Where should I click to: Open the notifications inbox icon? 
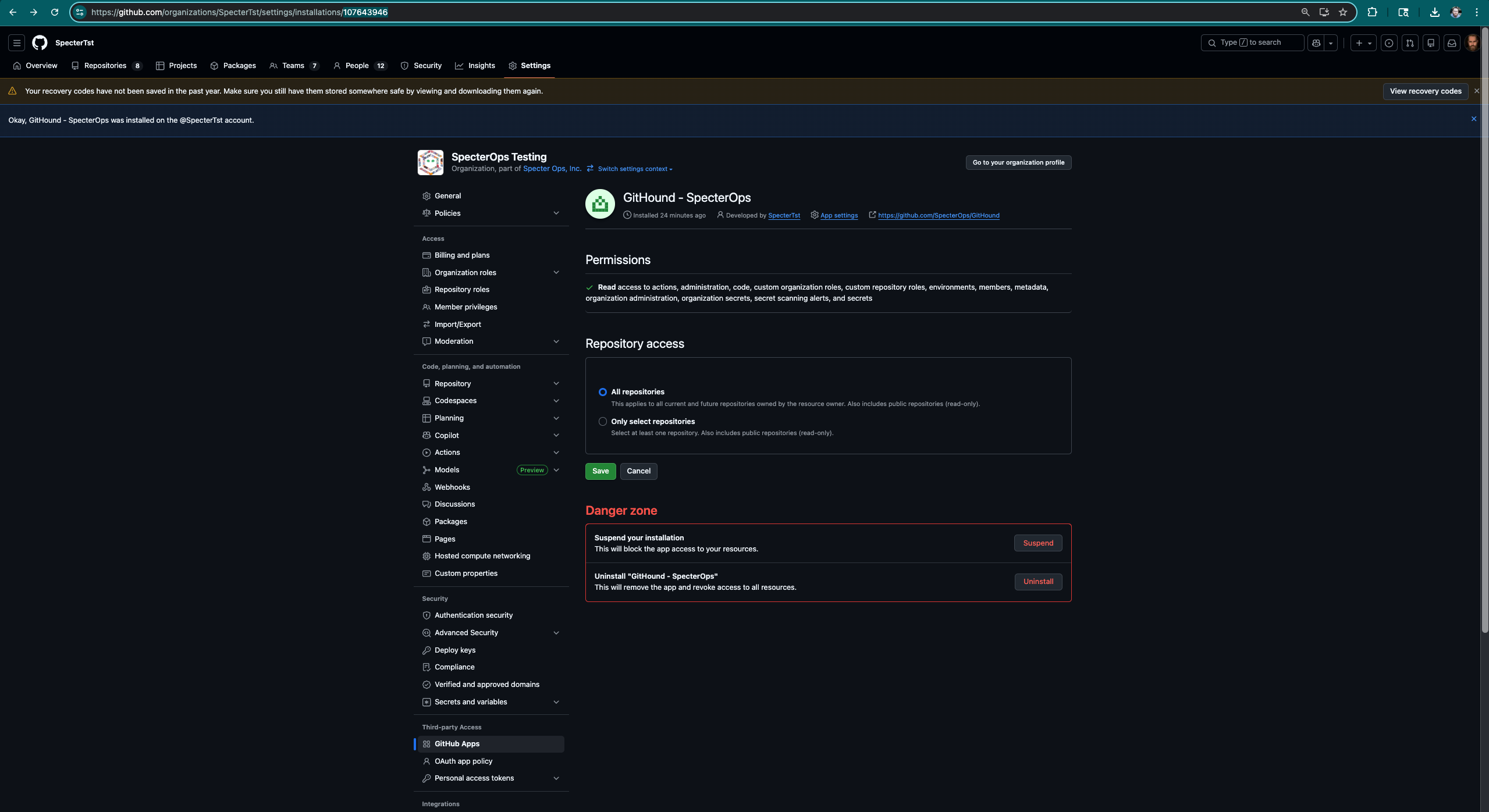coord(1451,42)
